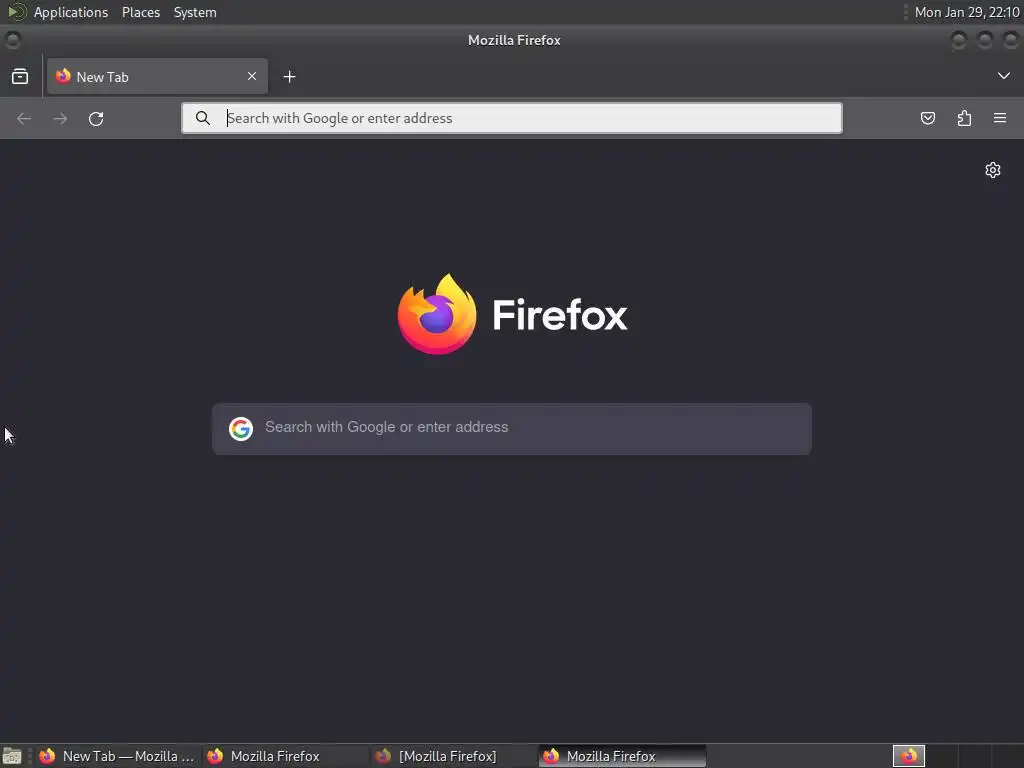Open the Firefox hamburger application menu
Image resolution: width=1024 pixels, height=768 pixels.
coord(1000,118)
